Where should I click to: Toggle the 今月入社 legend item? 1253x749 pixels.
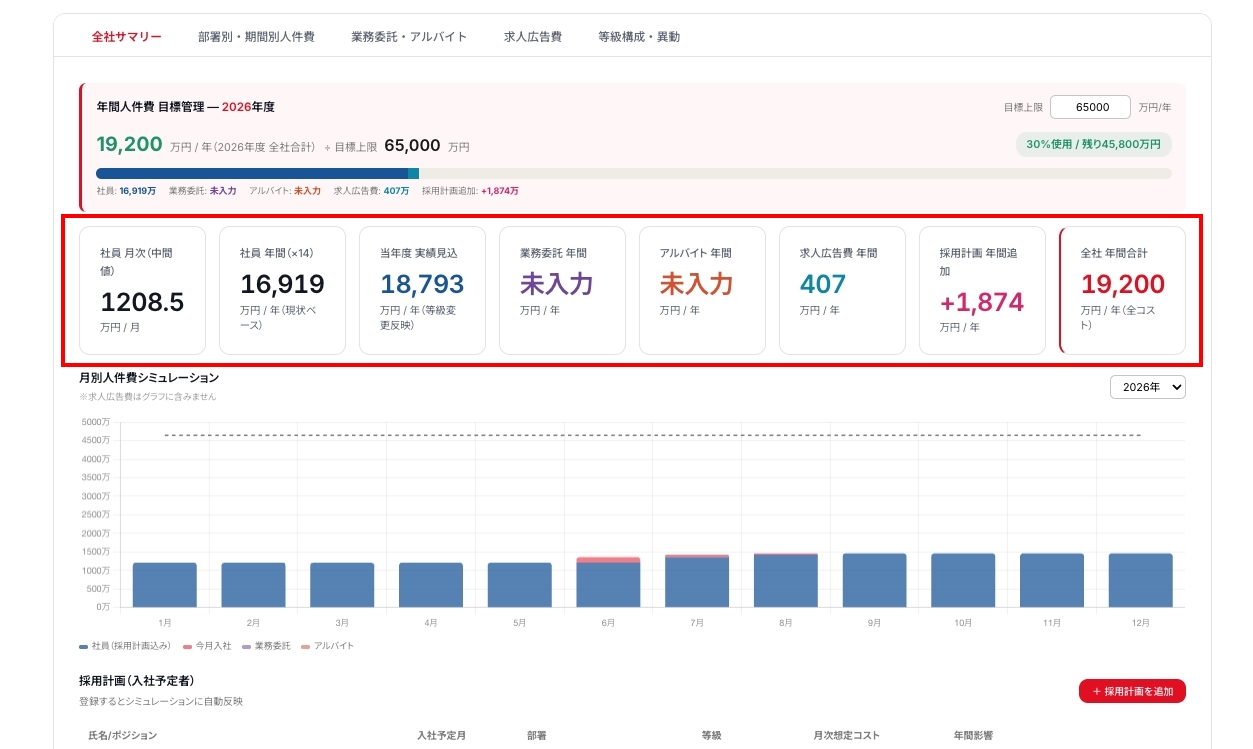tap(207, 646)
